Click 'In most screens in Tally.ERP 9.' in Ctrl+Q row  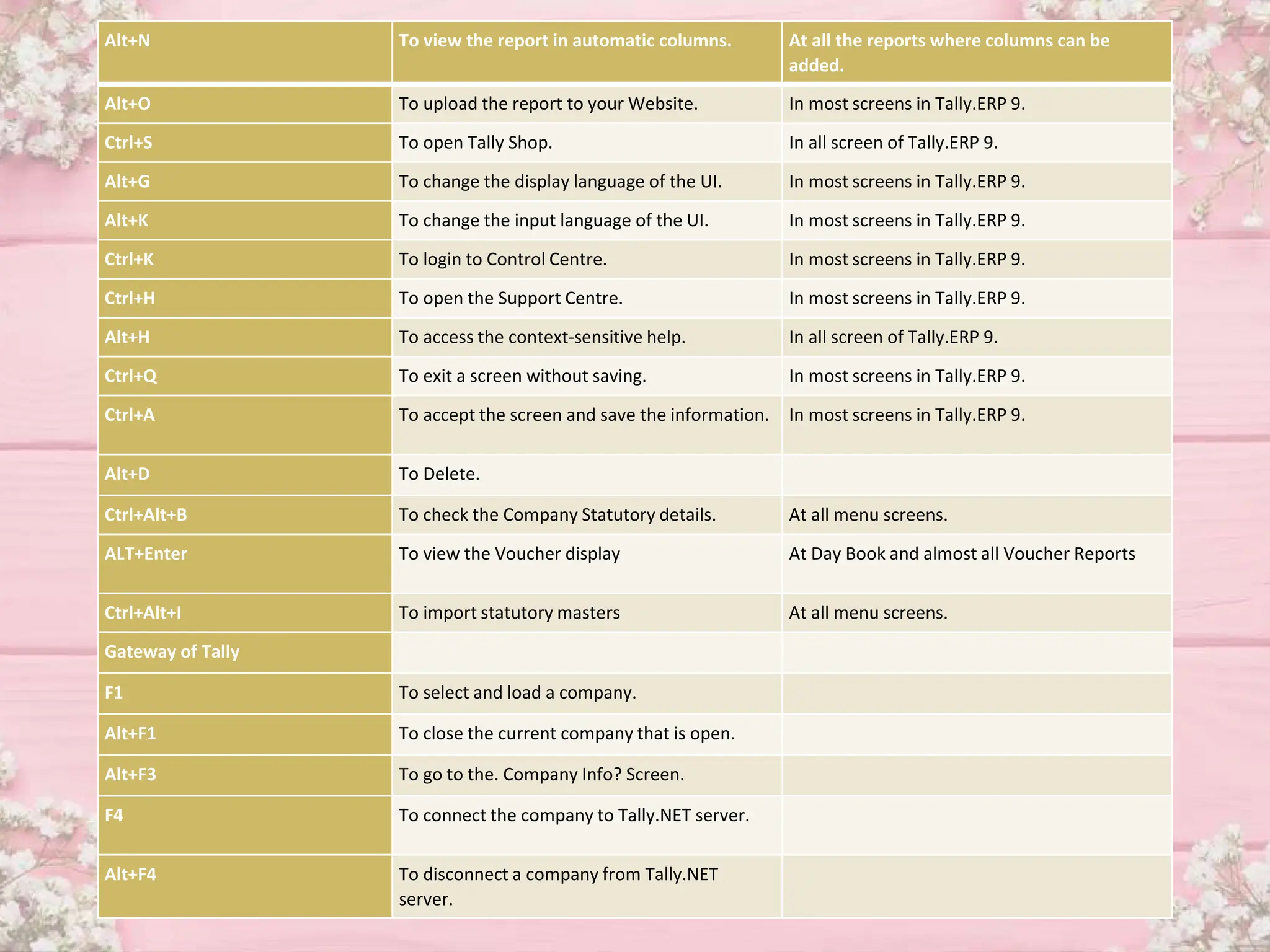[x=907, y=377]
